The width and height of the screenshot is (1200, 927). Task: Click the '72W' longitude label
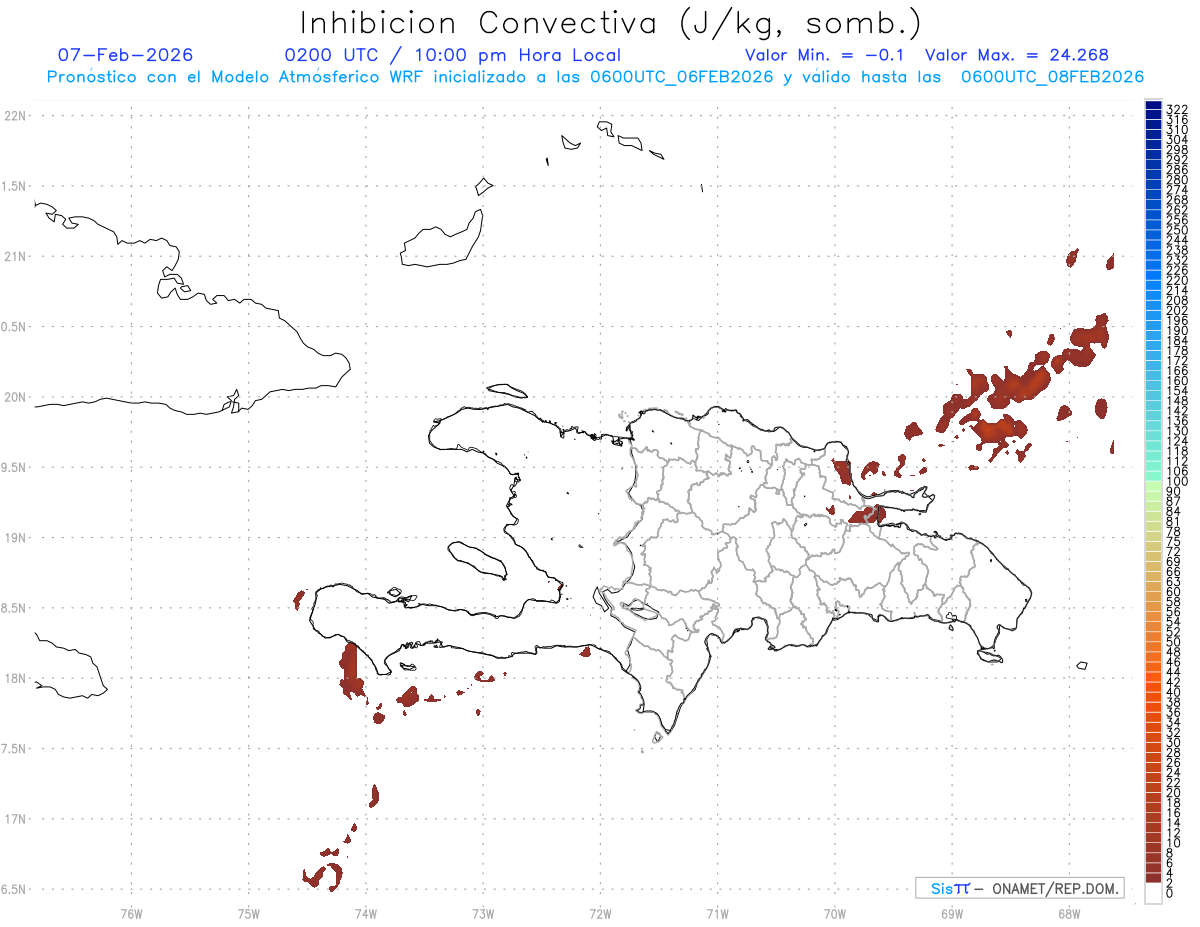600,912
